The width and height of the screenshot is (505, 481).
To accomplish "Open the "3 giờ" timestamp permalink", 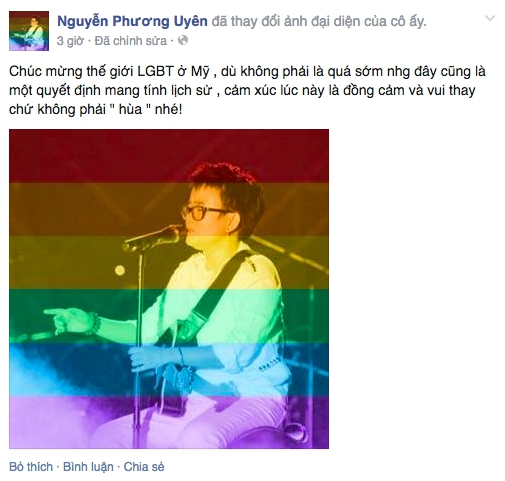I will [x=70, y=41].
